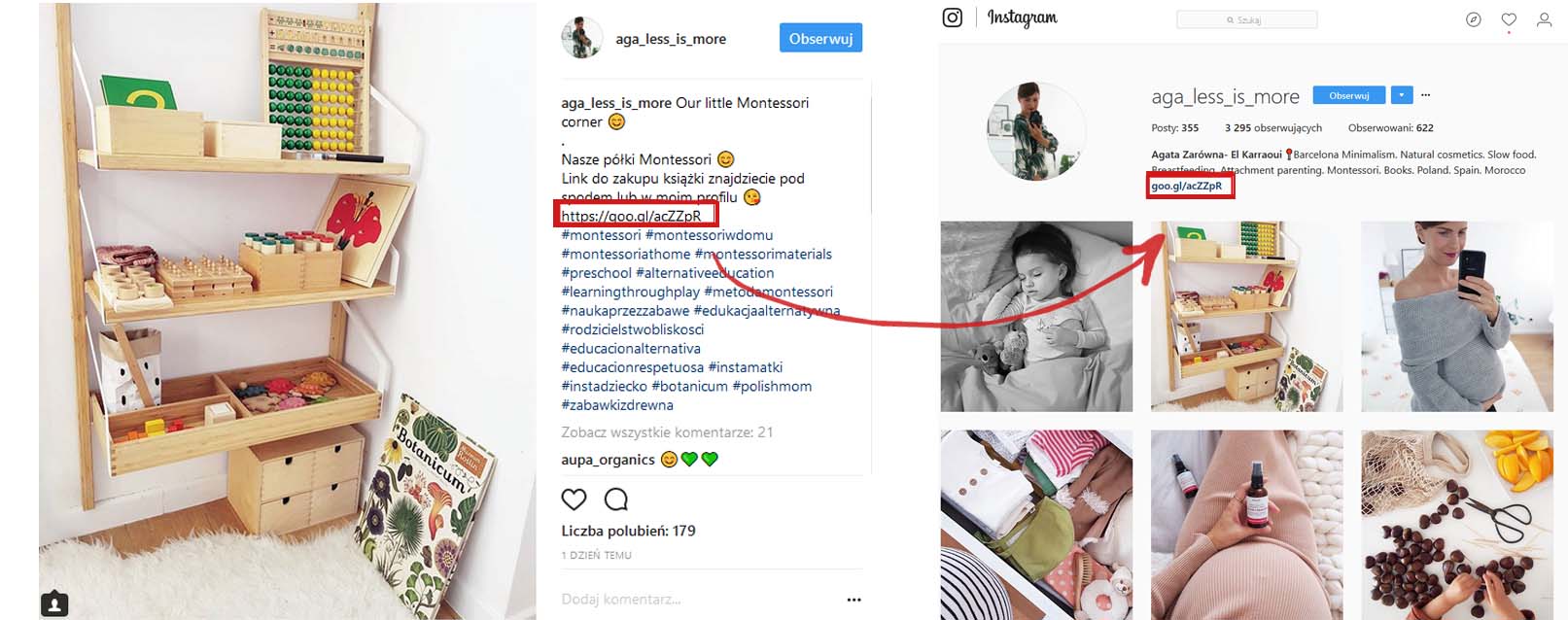Click tagged people icon on photo
1568x620 pixels.
pyautogui.click(x=54, y=603)
